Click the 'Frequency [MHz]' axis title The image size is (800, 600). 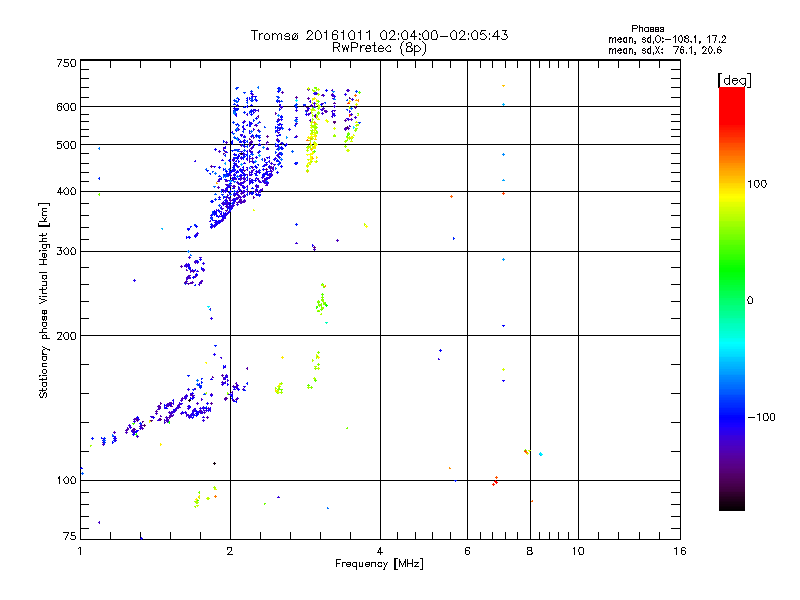click(x=379, y=564)
